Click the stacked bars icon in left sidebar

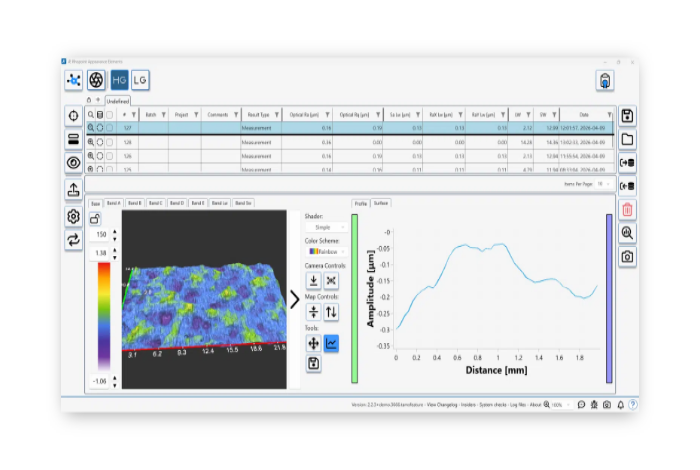point(74,139)
